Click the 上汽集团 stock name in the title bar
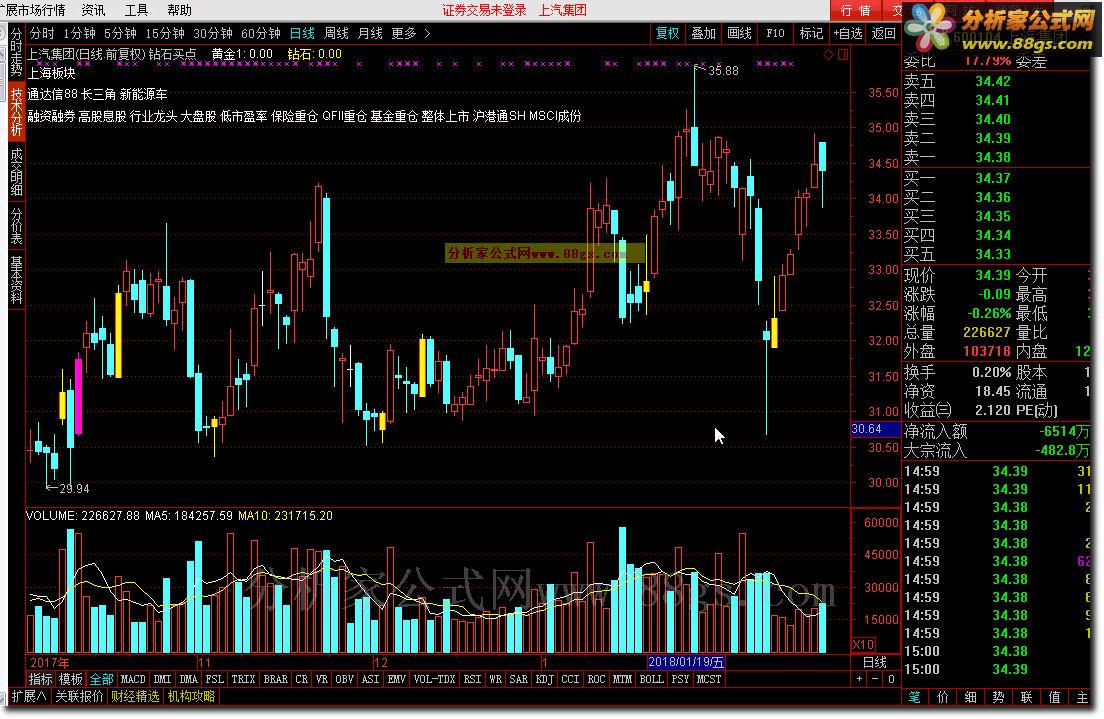The width and height of the screenshot is (1104, 719). [x=563, y=10]
